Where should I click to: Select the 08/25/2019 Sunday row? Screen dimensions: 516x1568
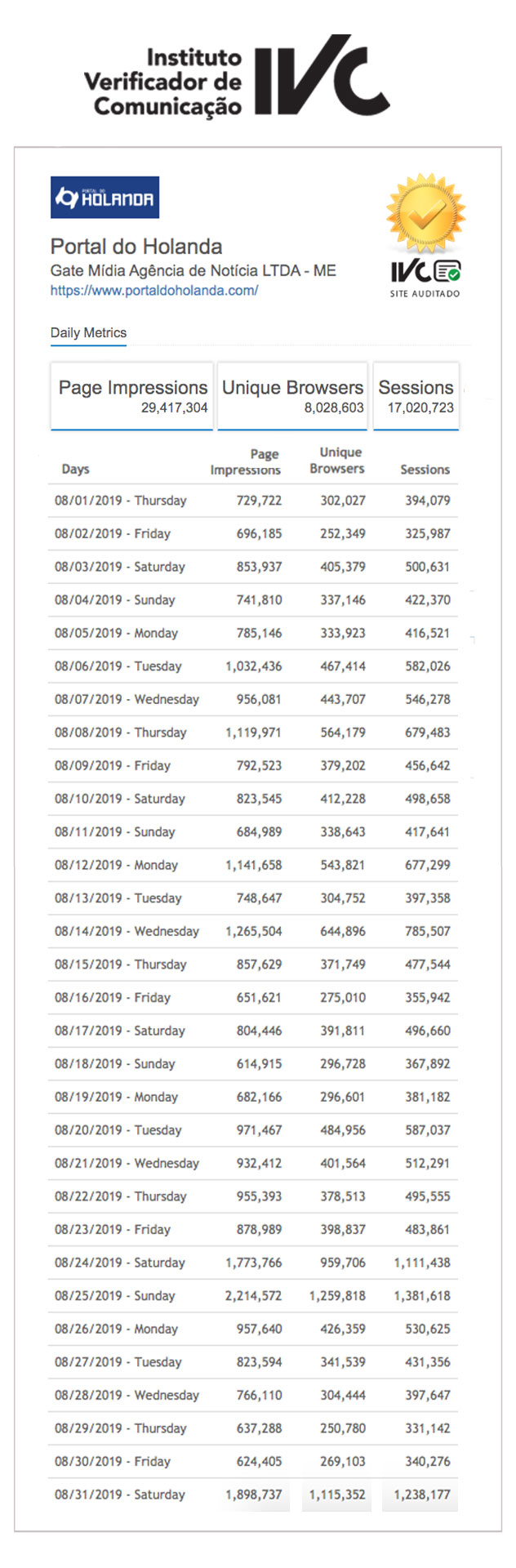pyautogui.click(x=252, y=1296)
